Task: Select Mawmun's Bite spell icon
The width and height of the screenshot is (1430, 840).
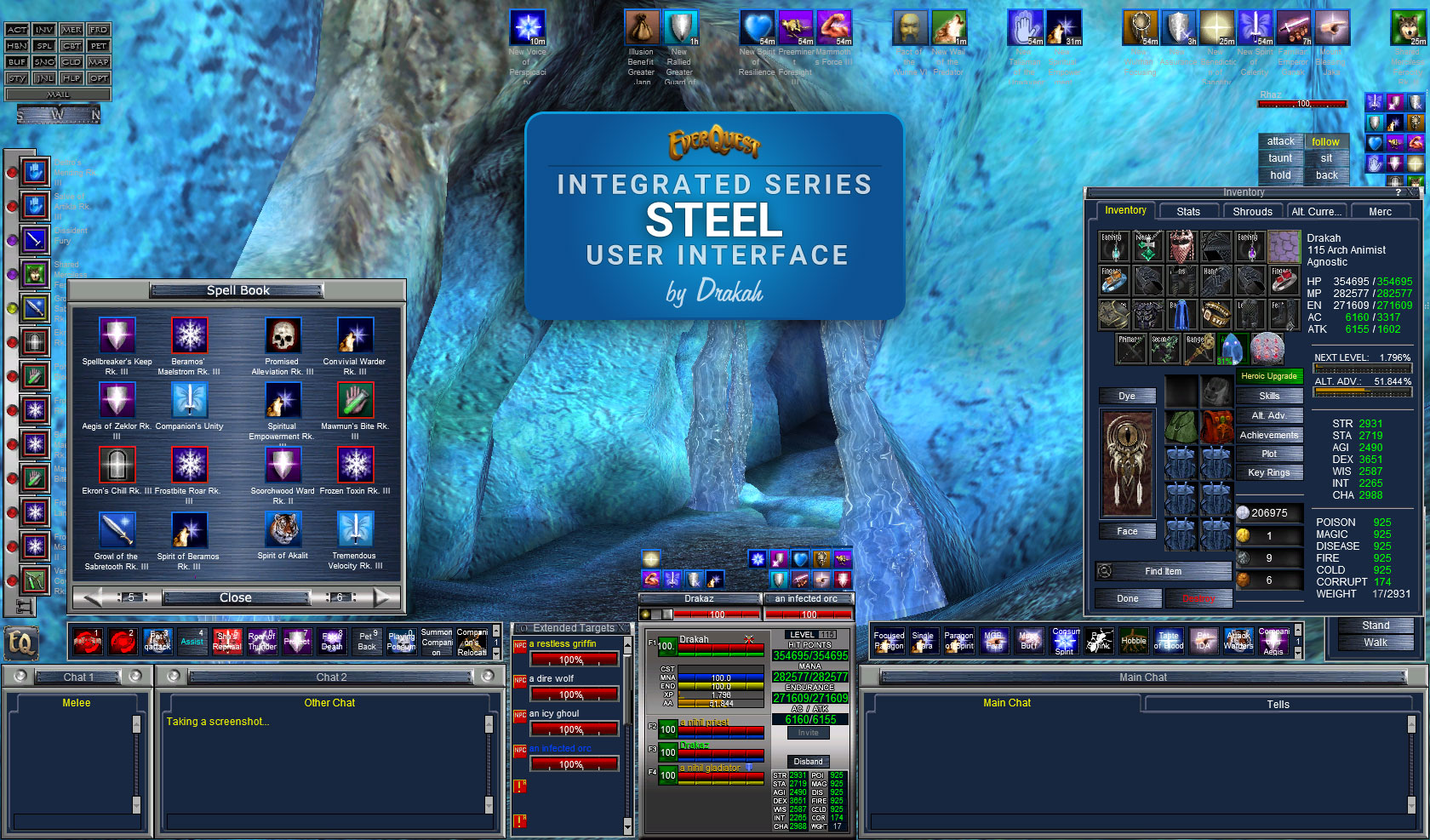Action: [x=355, y=400]
